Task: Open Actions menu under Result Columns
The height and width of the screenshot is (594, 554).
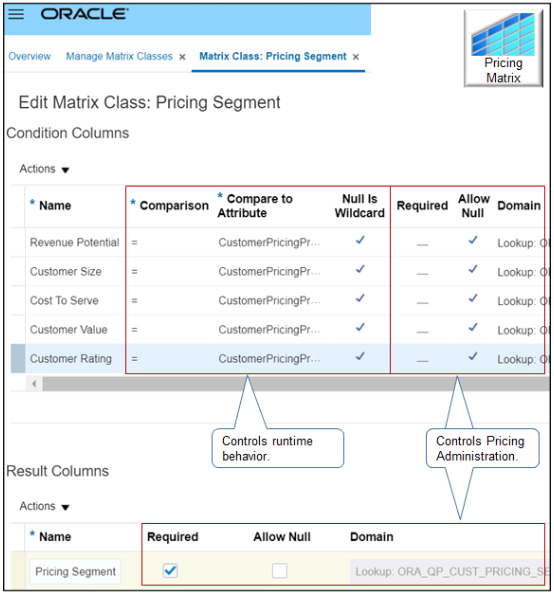Action: (44, 506)
